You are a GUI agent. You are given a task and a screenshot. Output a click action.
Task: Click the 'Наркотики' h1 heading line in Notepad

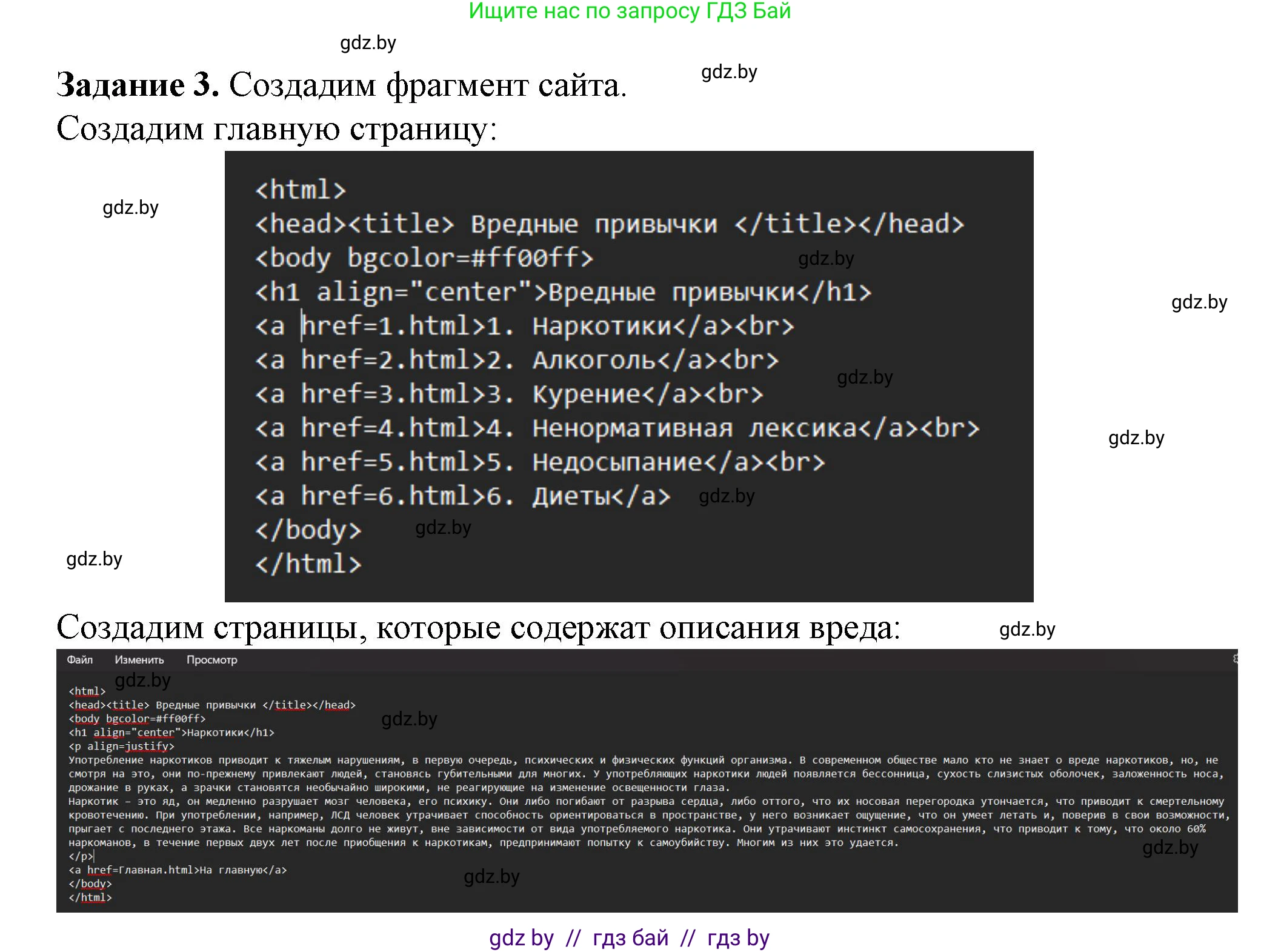tap(171, 732)
